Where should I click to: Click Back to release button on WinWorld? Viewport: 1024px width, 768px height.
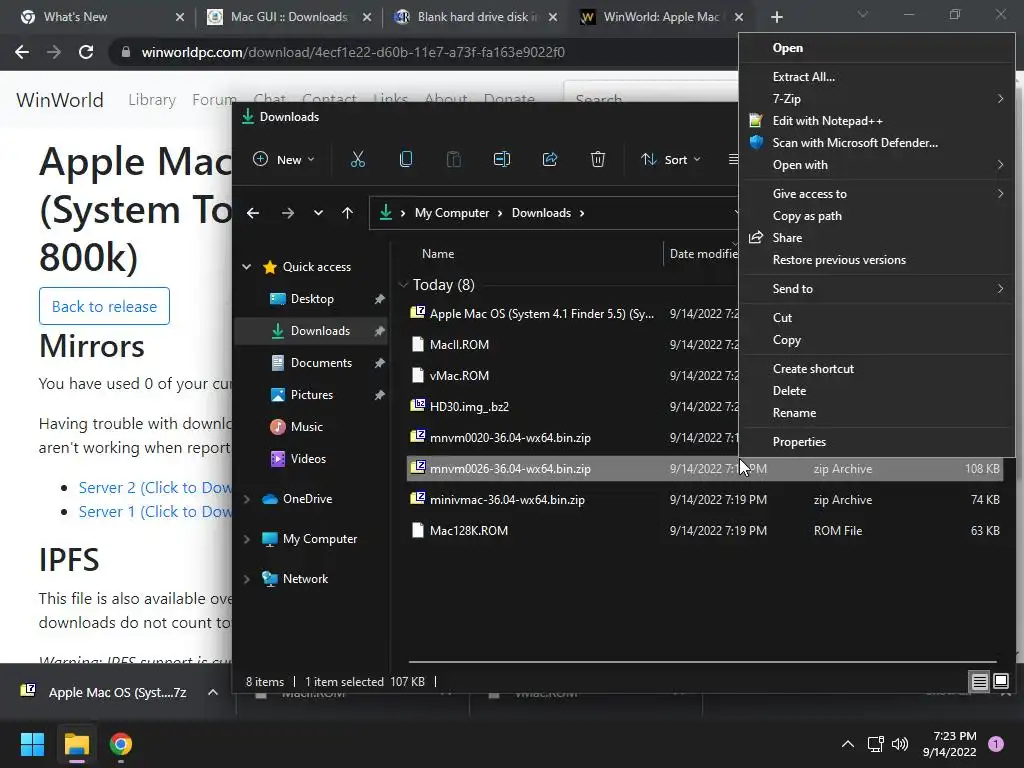coord(104,306)
